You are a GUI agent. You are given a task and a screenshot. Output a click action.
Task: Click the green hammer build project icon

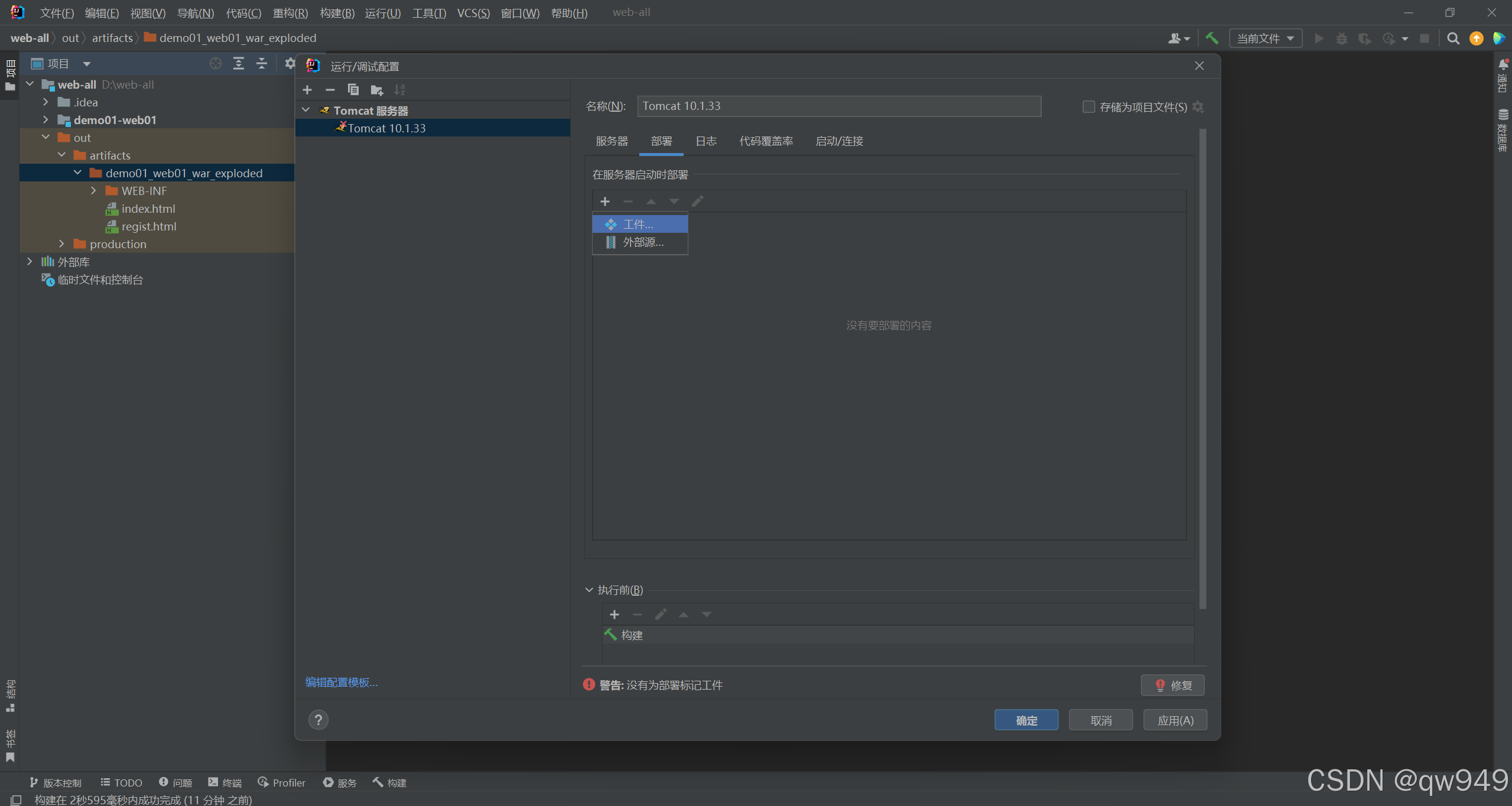[1212, 38]
